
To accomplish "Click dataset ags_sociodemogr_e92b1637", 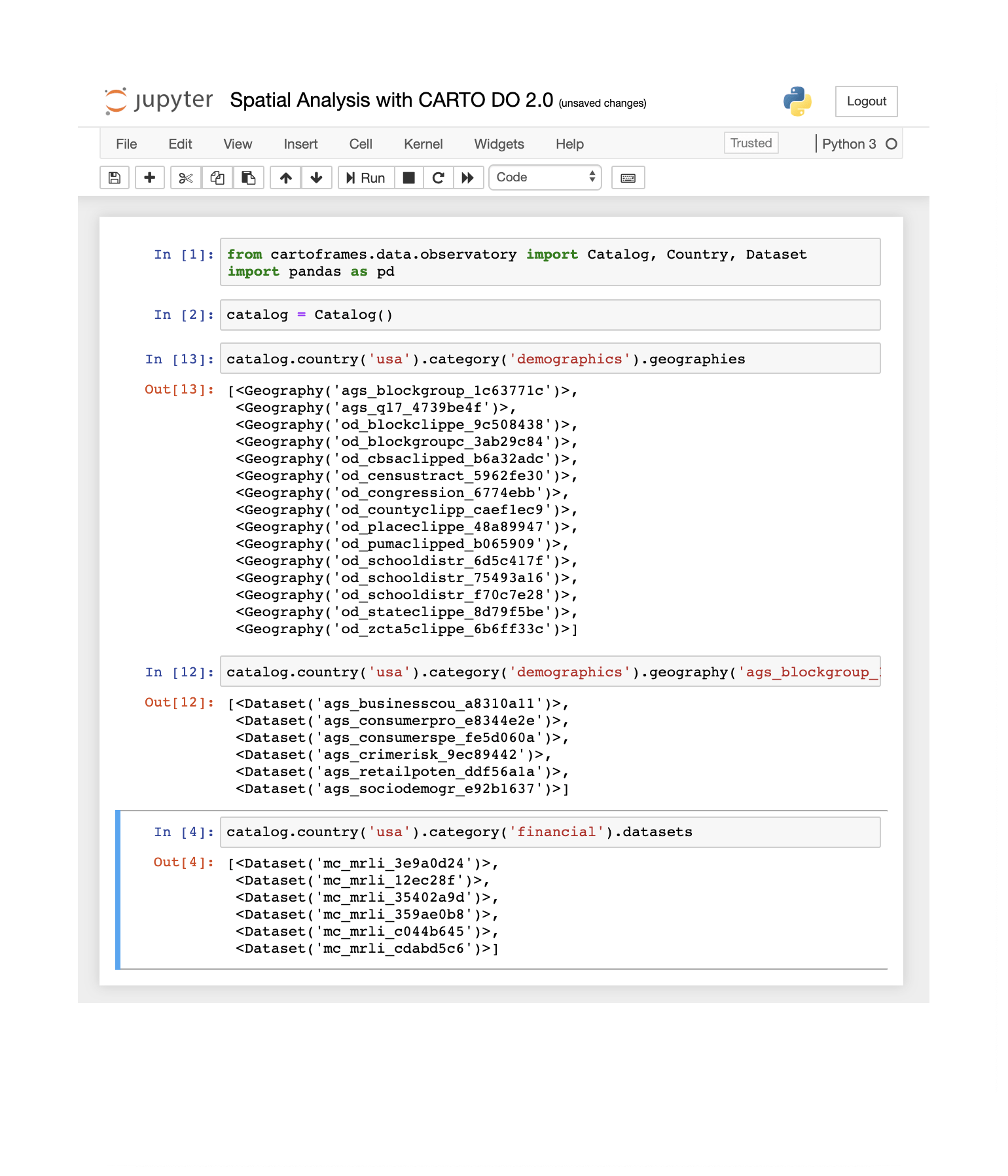I will click(402, 789).
